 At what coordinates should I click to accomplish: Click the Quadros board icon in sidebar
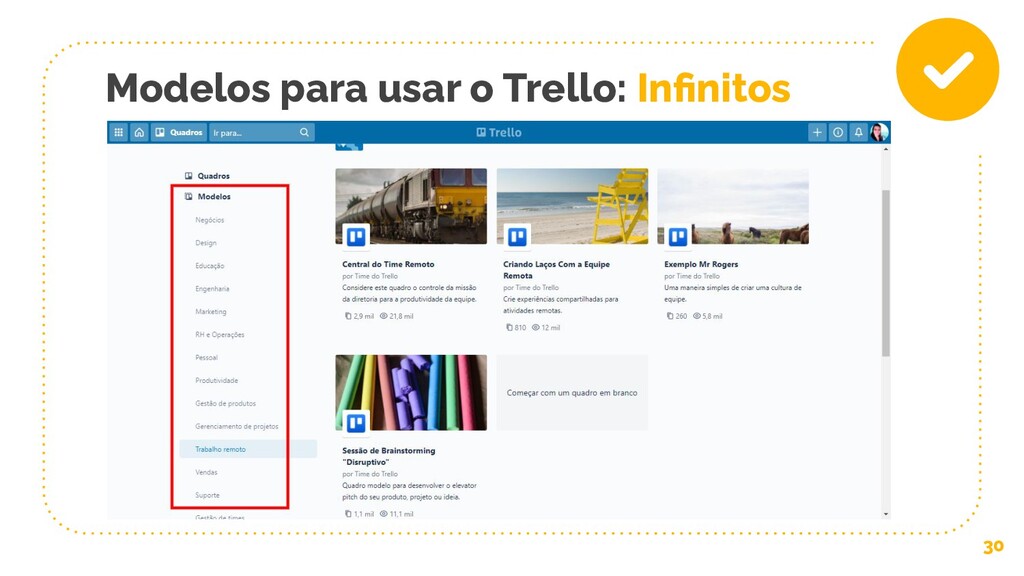(x=189, y=176)
